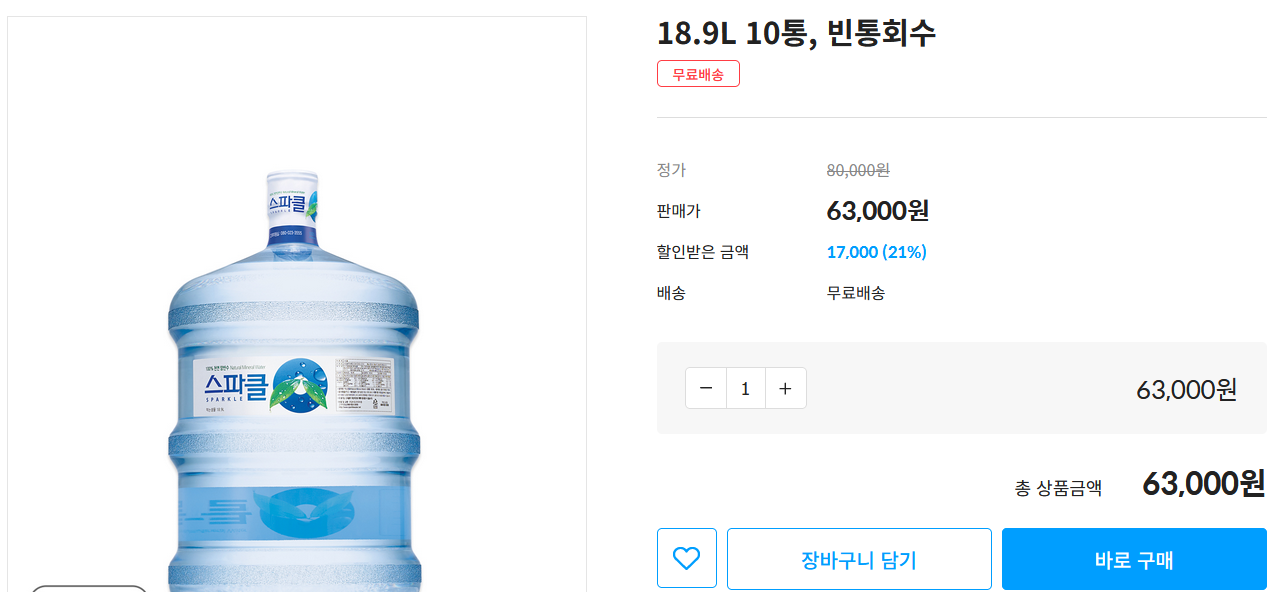Click the crossed-out 80,000원 list price
1279x592 pixels.
pos(858,170)
